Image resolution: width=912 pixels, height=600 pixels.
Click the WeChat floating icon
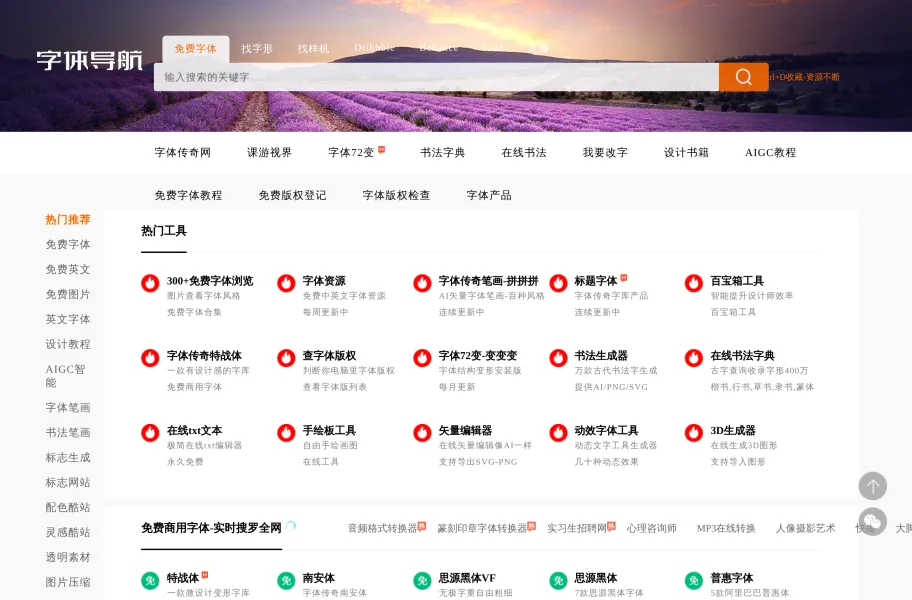(x=872, y=522)
